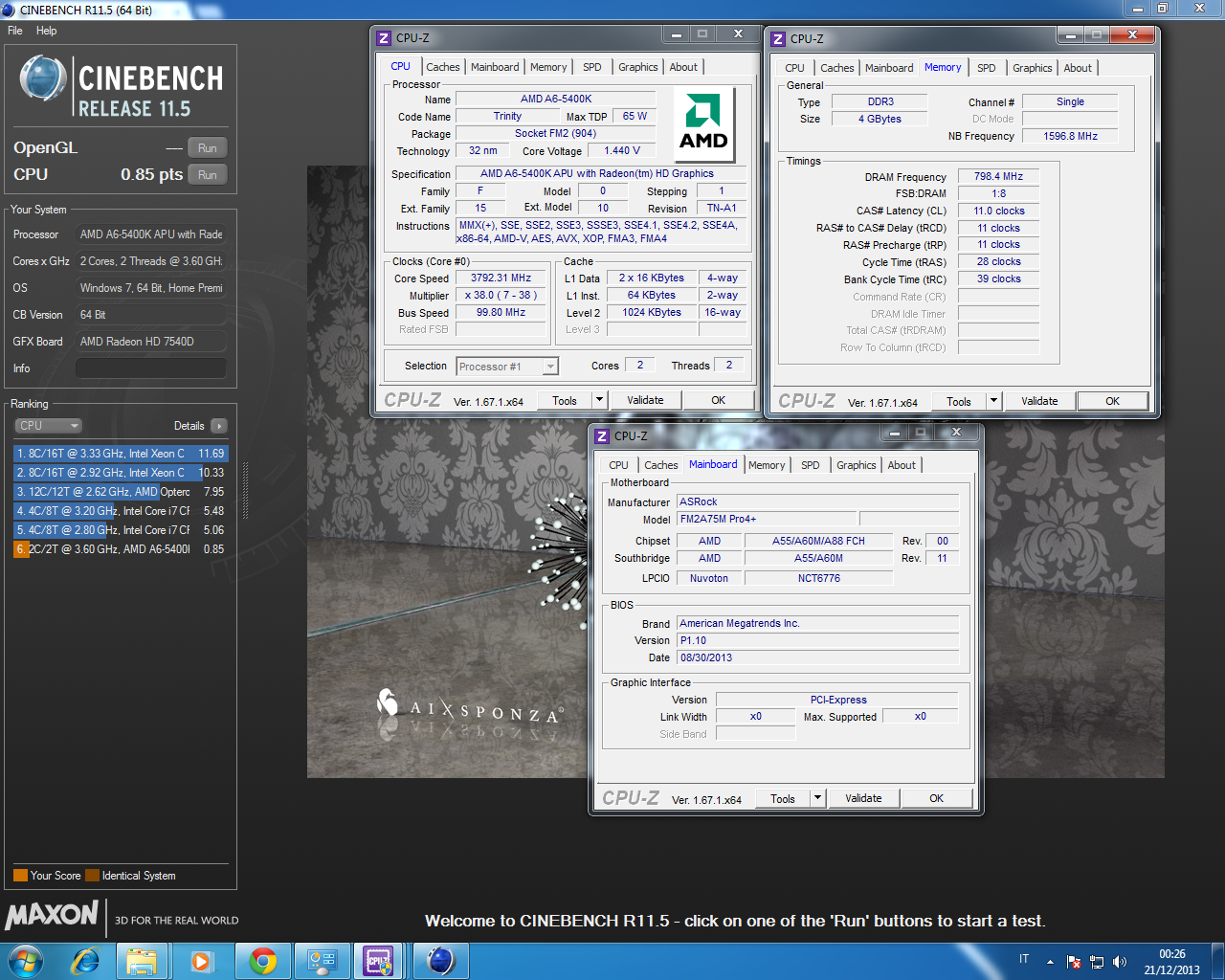Open Windows Explorer folder icon in taskbar
Image resolution: width=1225 pixels, height=980 pixels.
(143, 961)
